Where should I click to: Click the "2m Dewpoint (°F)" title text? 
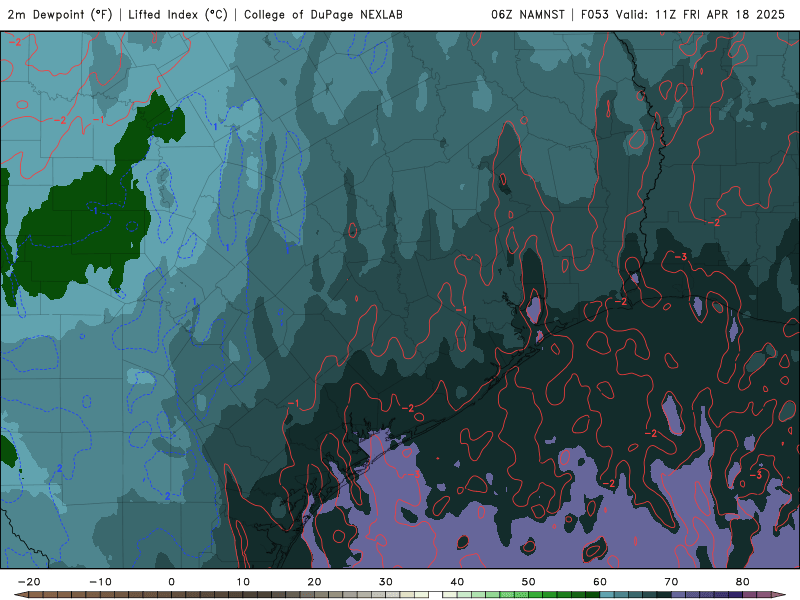[60, 14]
